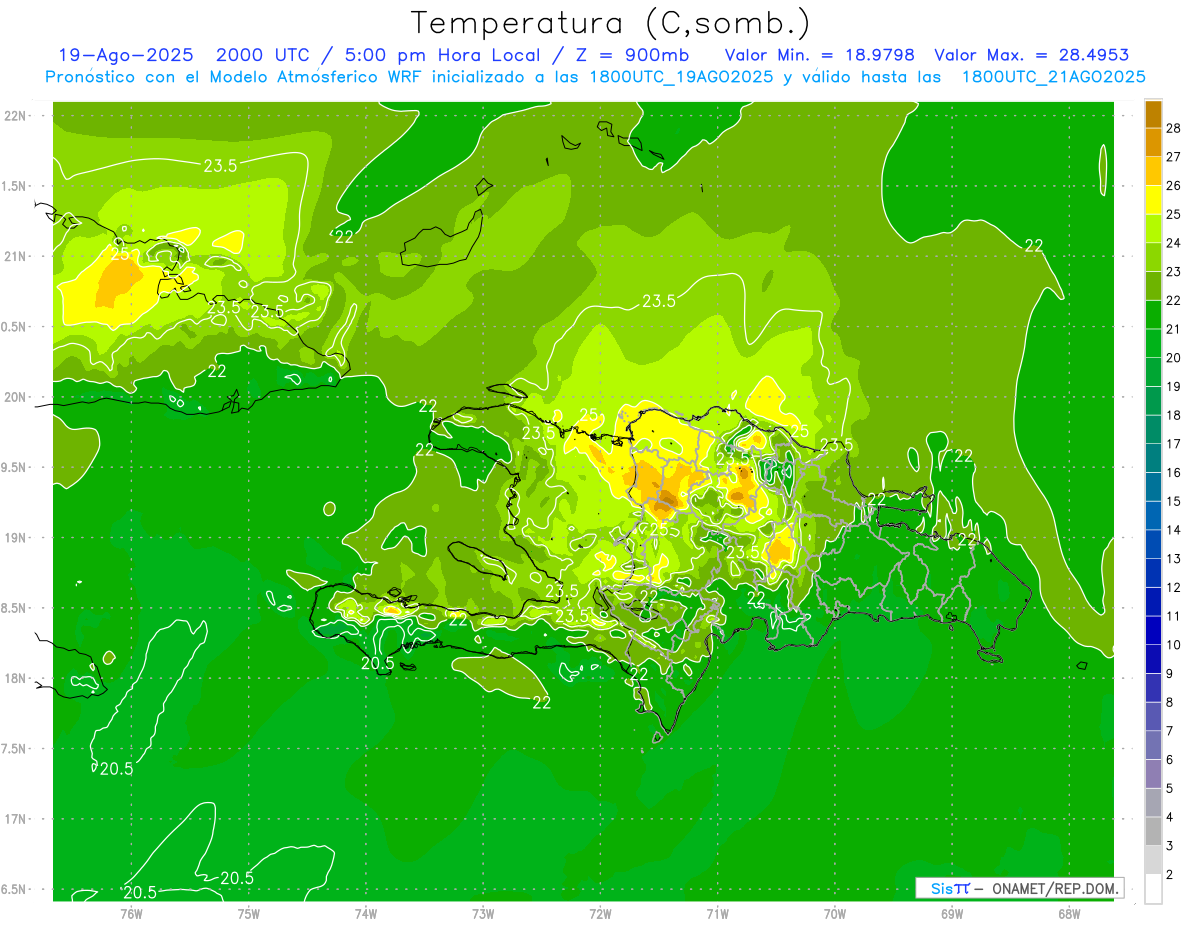Select the date text '19-Ago-2025'
The image size is (1200, 927).
point(126,55)
